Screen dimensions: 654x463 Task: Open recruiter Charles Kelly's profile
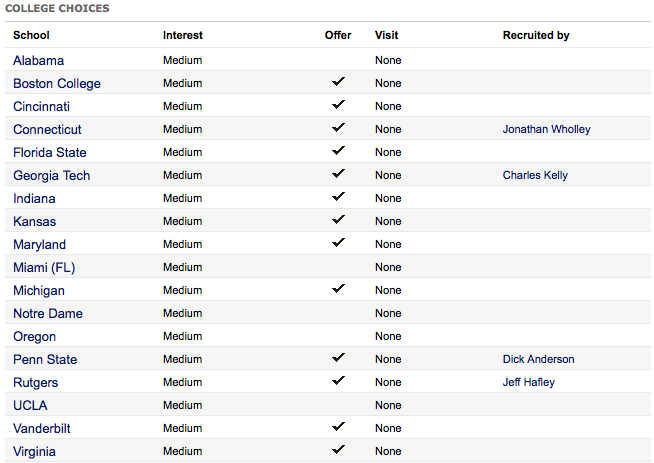point(535,175)
